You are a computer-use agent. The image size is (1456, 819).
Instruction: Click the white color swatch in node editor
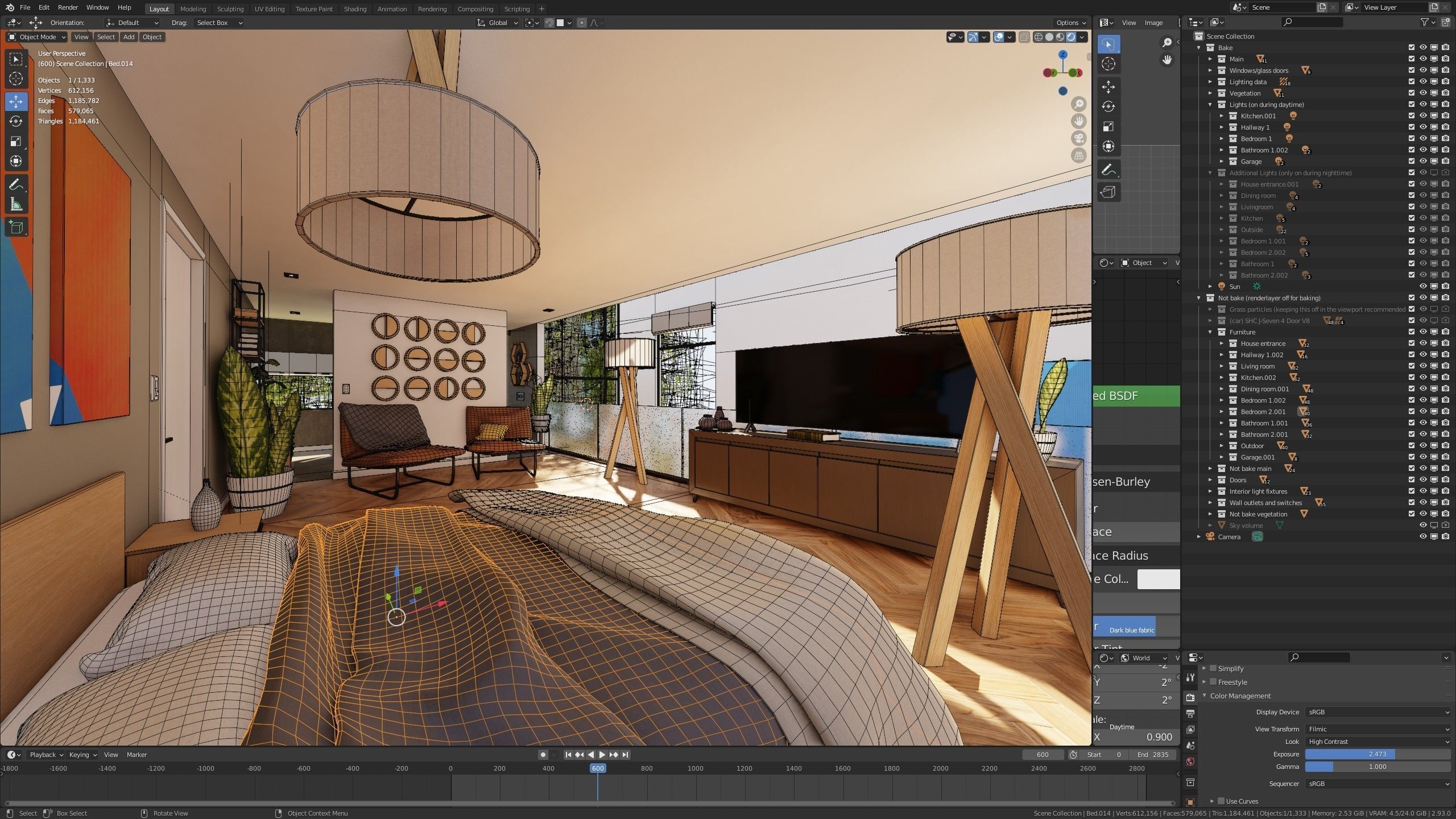click(1159, 579)
